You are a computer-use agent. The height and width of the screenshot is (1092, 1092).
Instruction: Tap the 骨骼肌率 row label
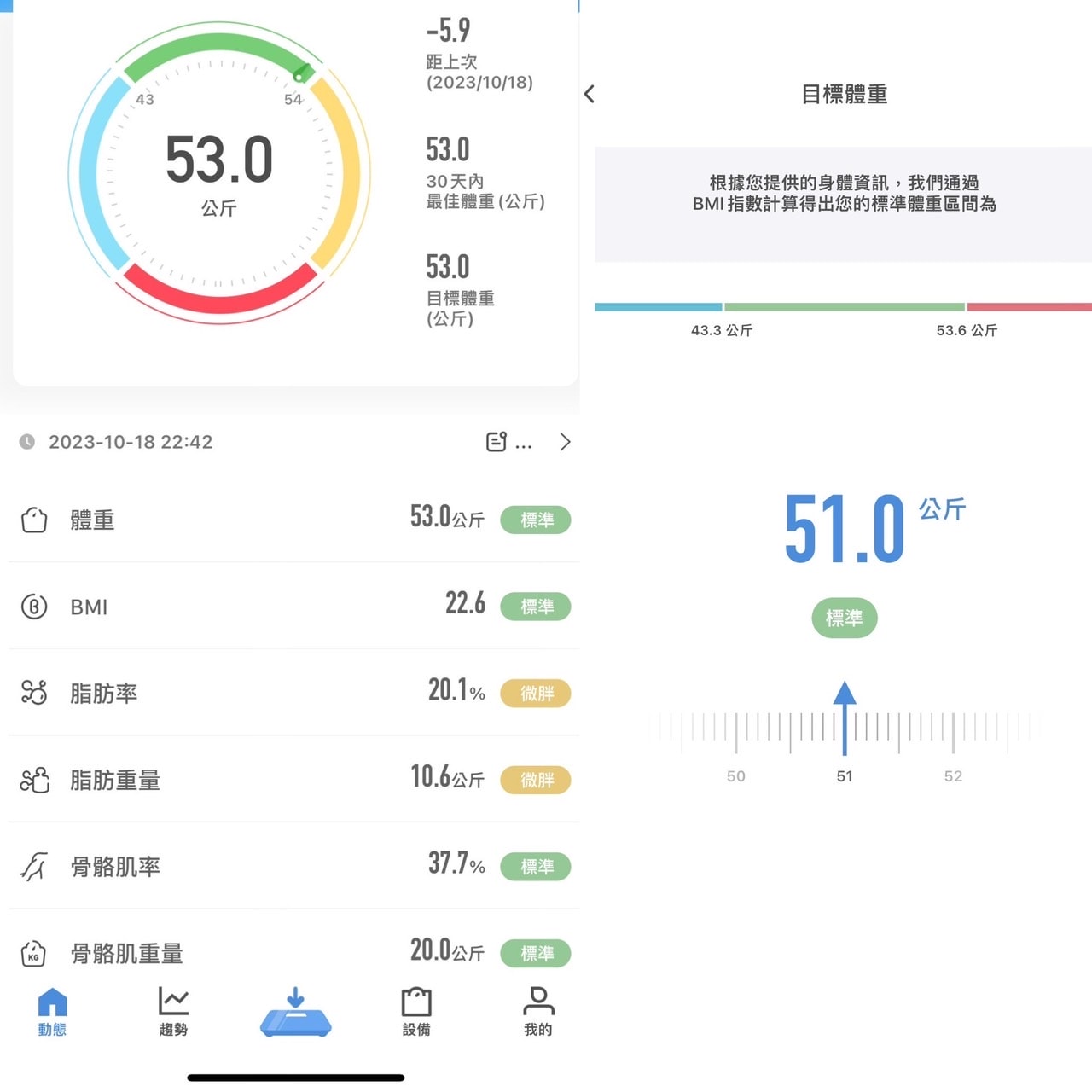point(115,867)
